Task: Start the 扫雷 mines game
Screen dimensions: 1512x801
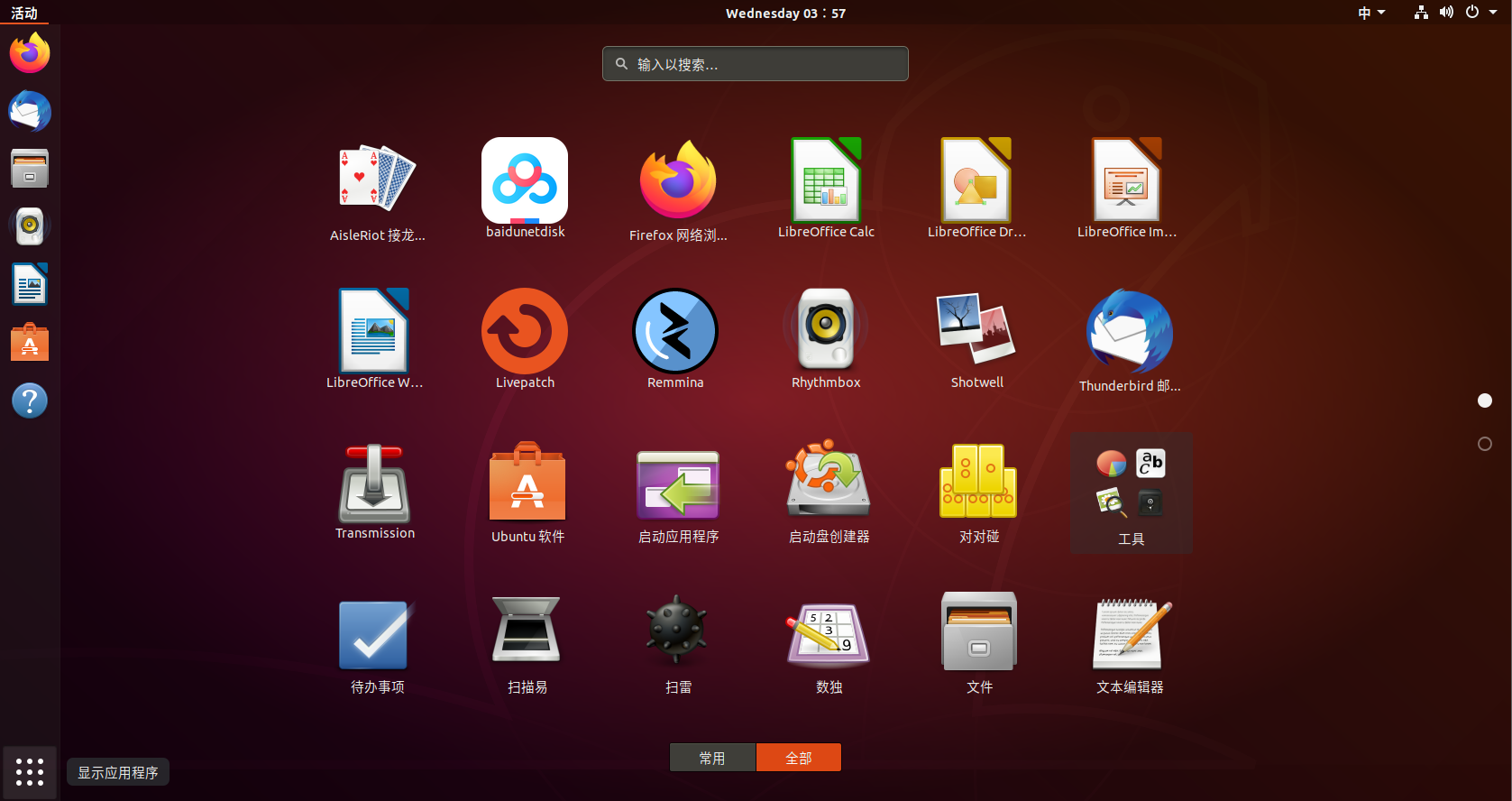Action: pyautogui.click(x=678, y=644)
